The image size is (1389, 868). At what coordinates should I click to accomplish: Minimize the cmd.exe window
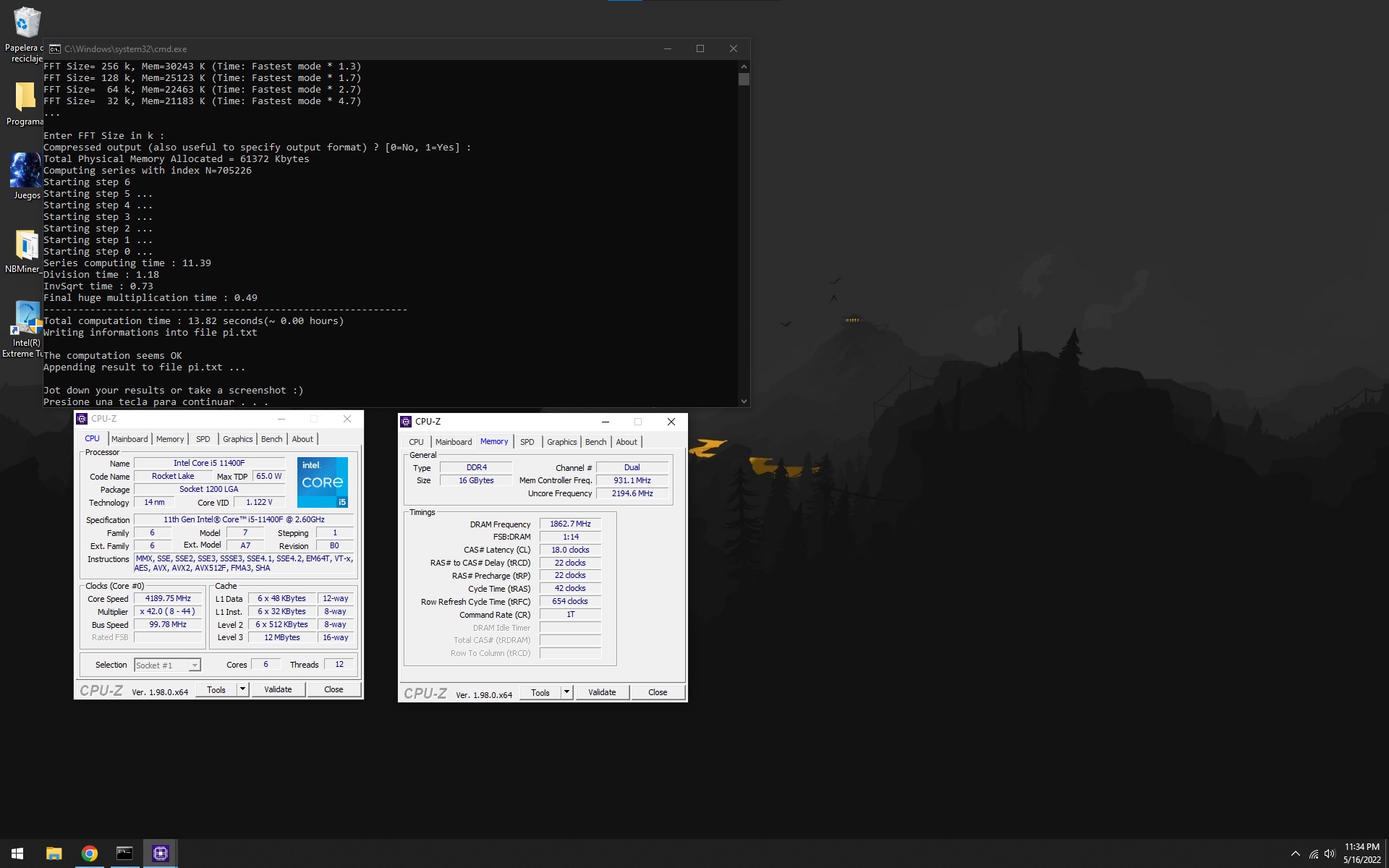pos(668,48)
